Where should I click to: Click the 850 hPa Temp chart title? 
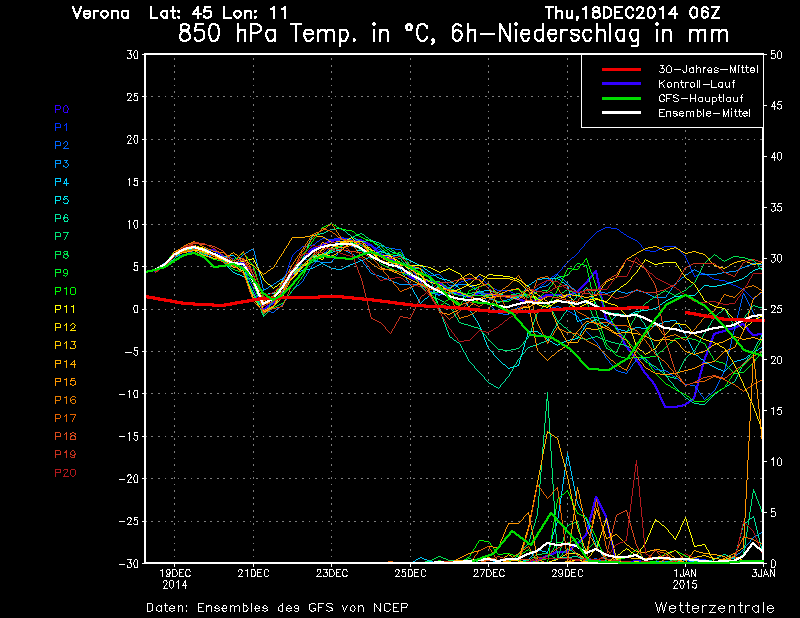454,34
